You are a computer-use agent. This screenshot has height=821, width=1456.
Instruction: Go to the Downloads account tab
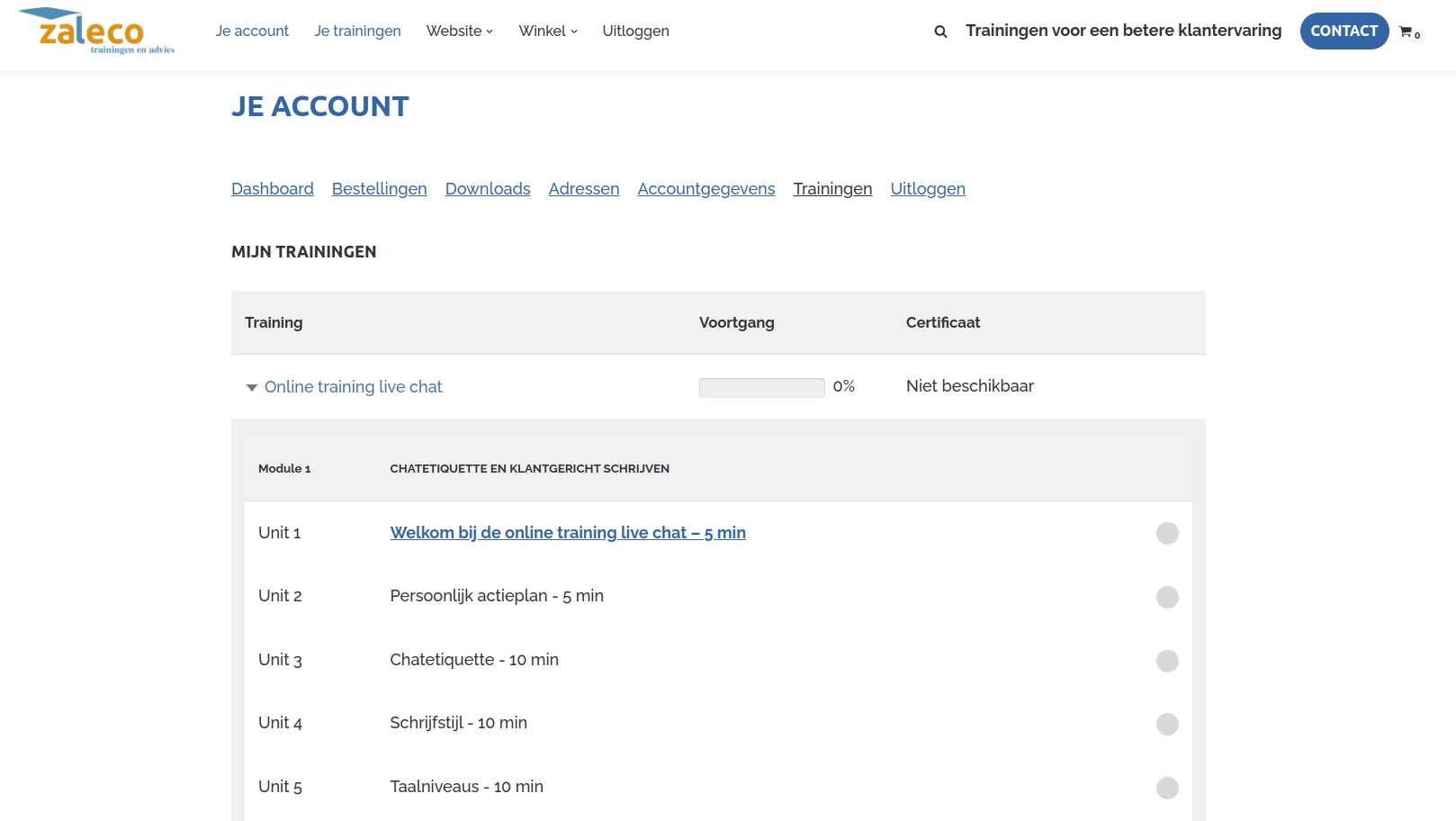click(488, 189)
